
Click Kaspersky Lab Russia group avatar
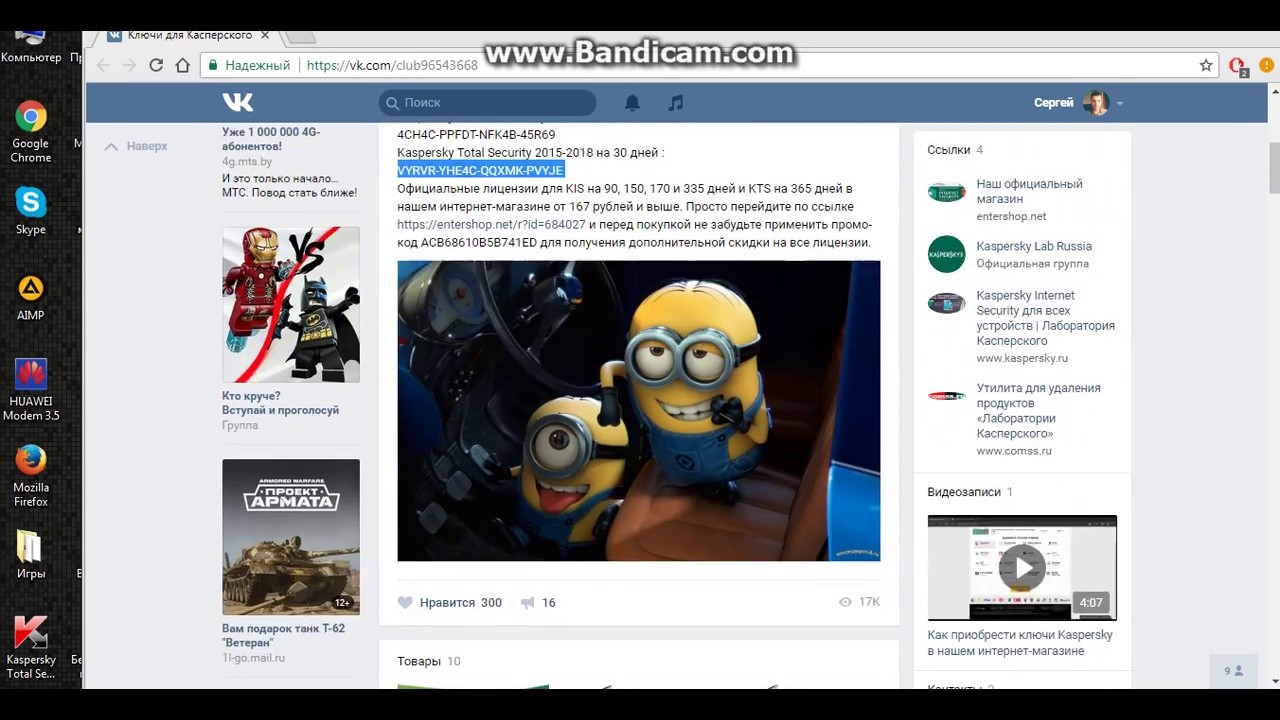(x=946, y=254)
